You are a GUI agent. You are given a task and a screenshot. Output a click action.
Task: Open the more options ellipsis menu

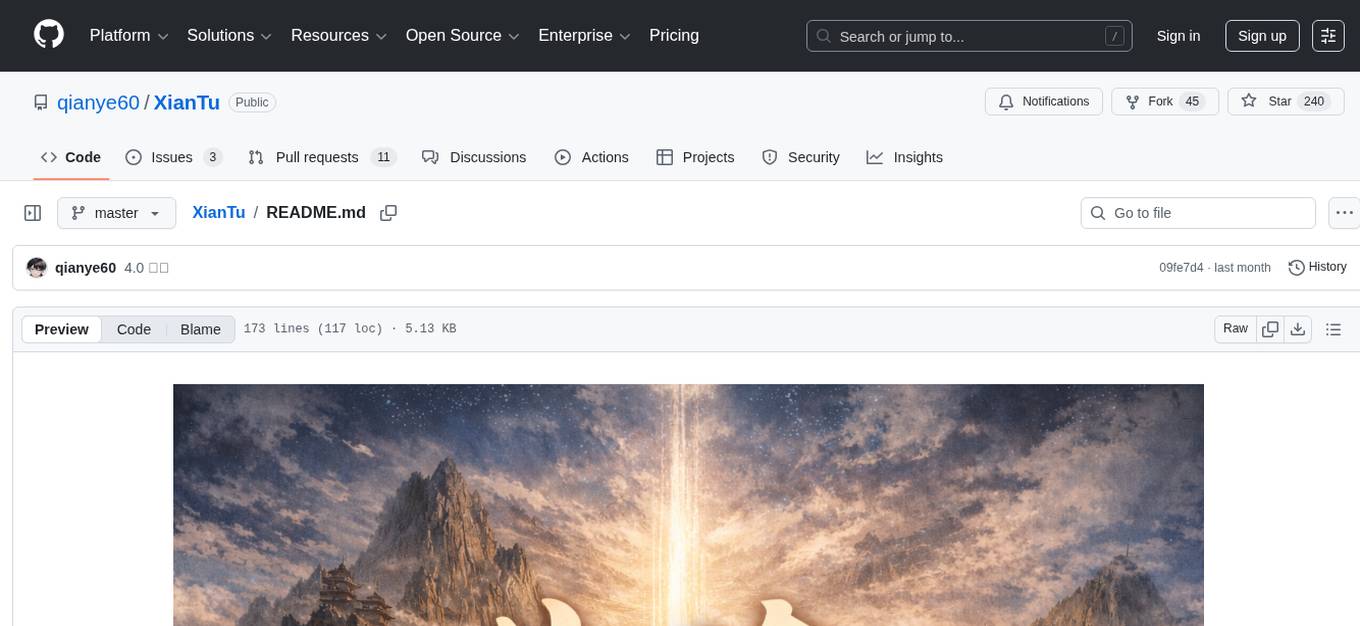(x=1344, y=212)
